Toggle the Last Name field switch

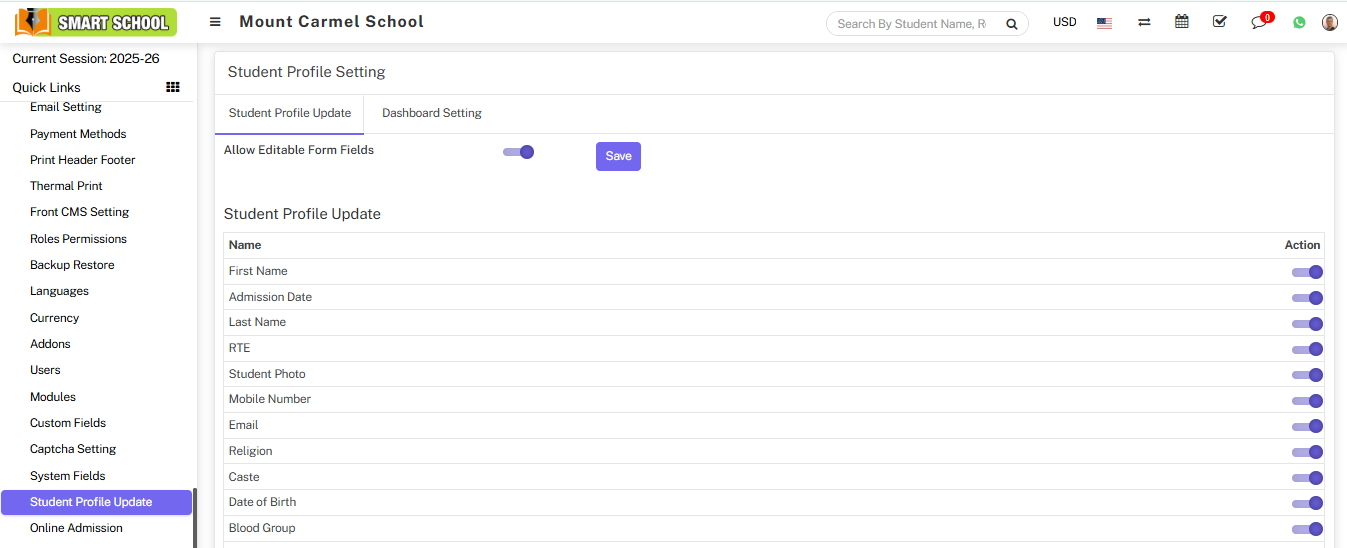(1307, 324)
